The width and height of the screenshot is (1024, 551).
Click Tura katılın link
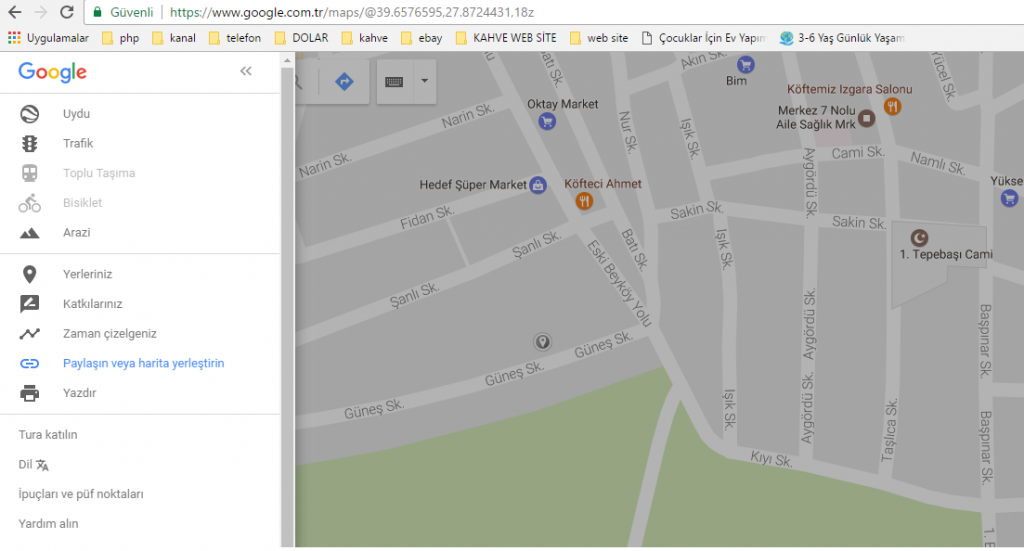pyautogui.click(x=48, y=435)
